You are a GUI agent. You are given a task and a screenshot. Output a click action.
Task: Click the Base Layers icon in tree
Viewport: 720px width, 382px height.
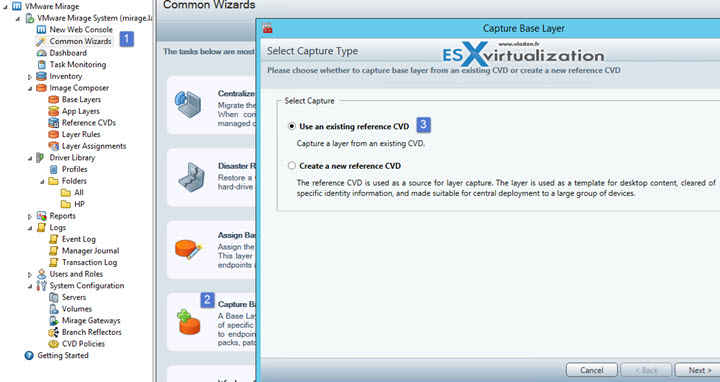pyautogui.click(x=54, y=99)
